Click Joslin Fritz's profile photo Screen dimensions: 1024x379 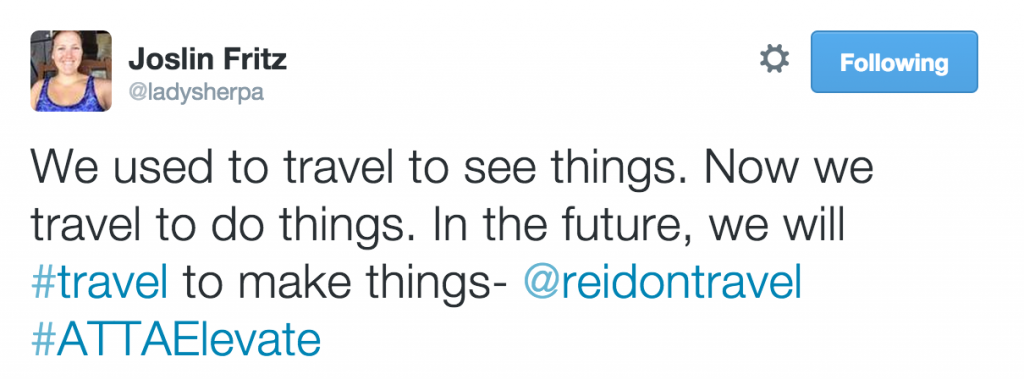click(71, 71)
